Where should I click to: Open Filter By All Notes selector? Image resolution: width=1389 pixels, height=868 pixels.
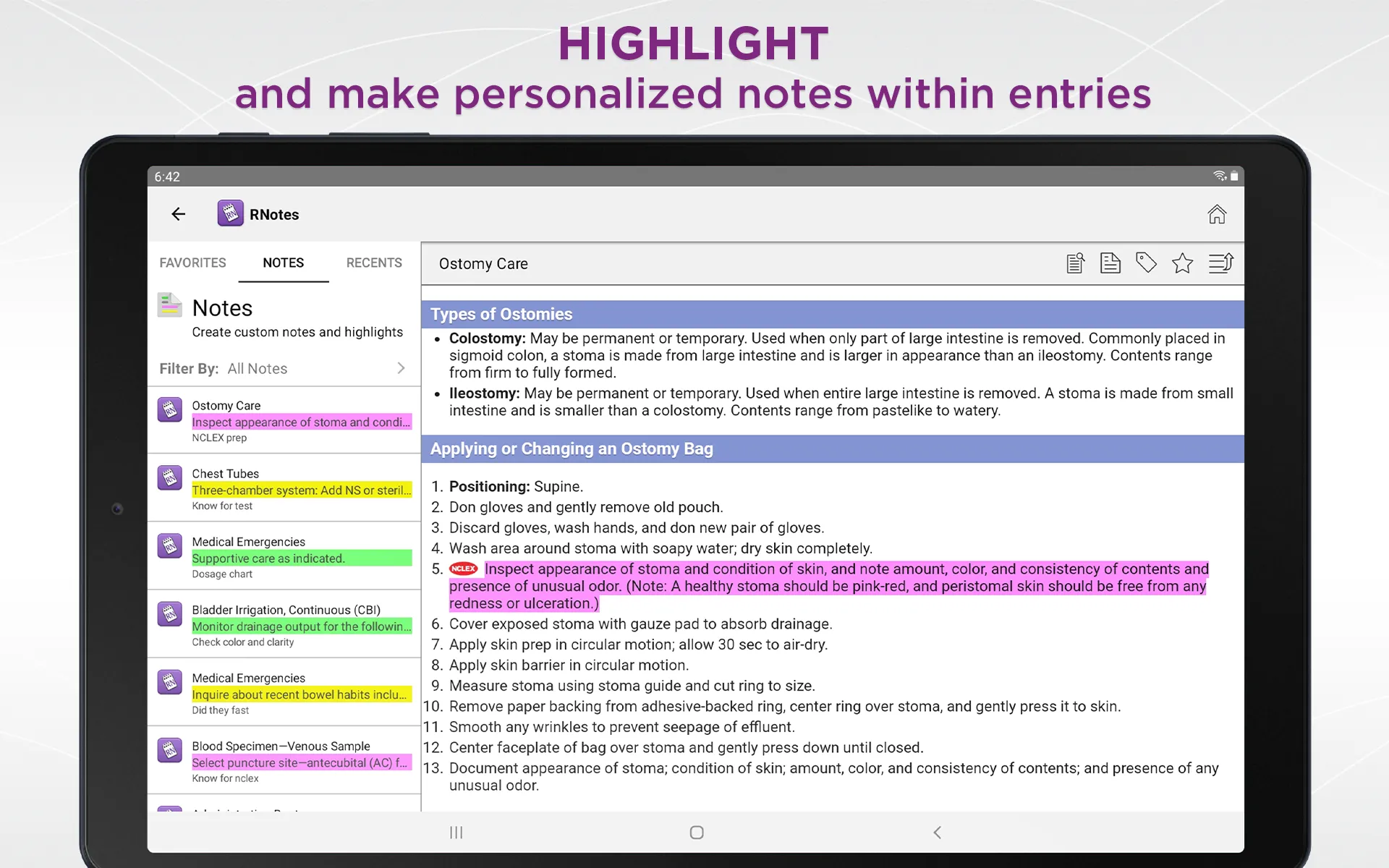click(284, 368)
